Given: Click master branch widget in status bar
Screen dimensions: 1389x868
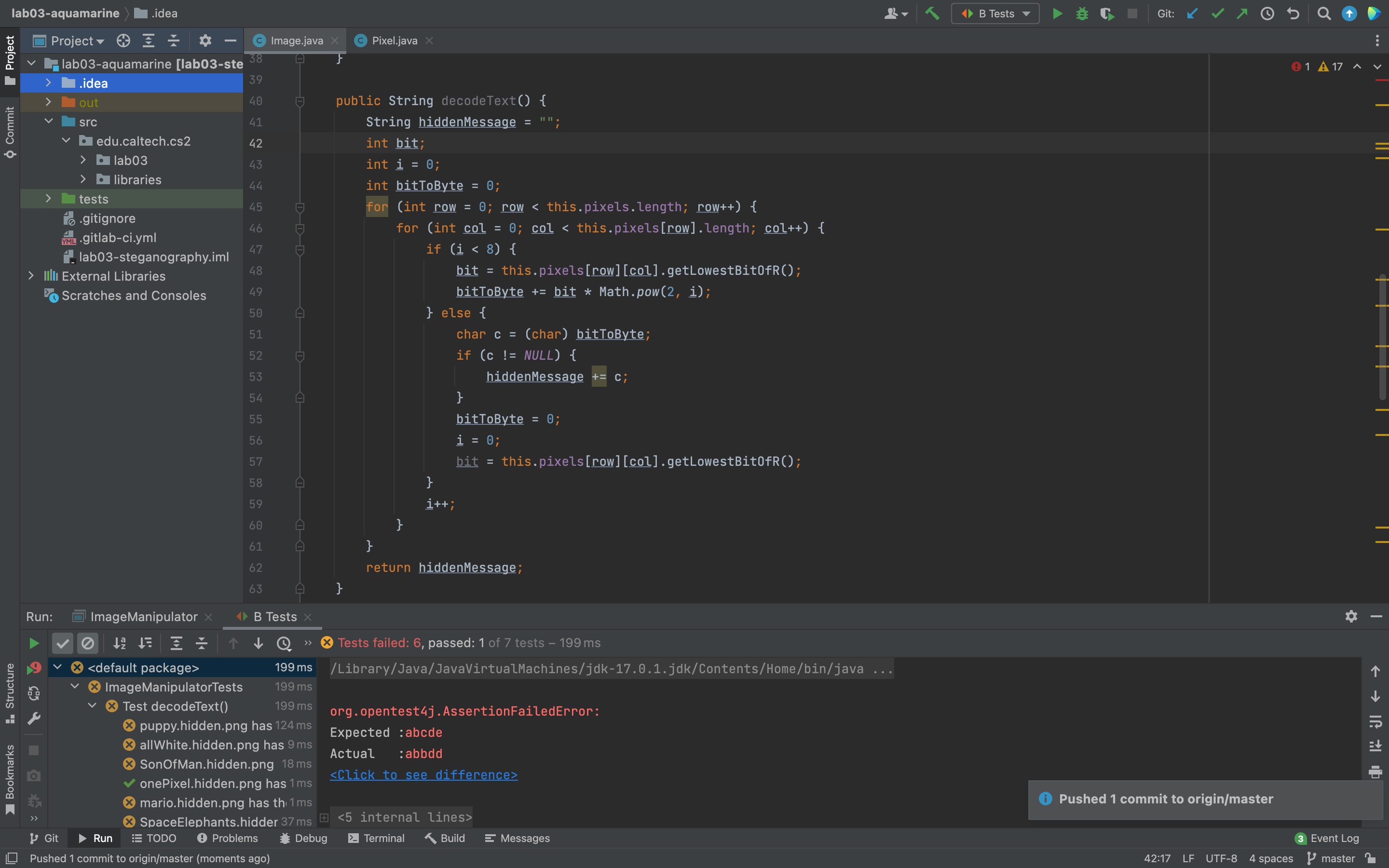Looking at the screenshot, I should coord(1332,858).
